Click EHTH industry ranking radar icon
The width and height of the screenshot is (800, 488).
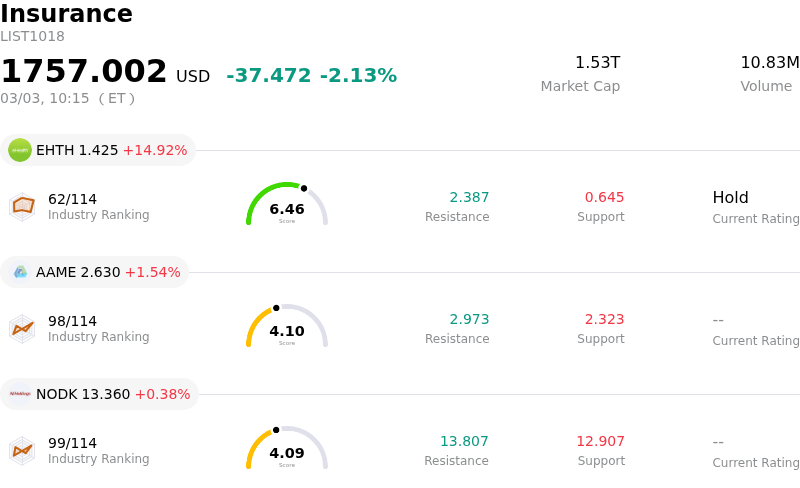click(22, 206)
